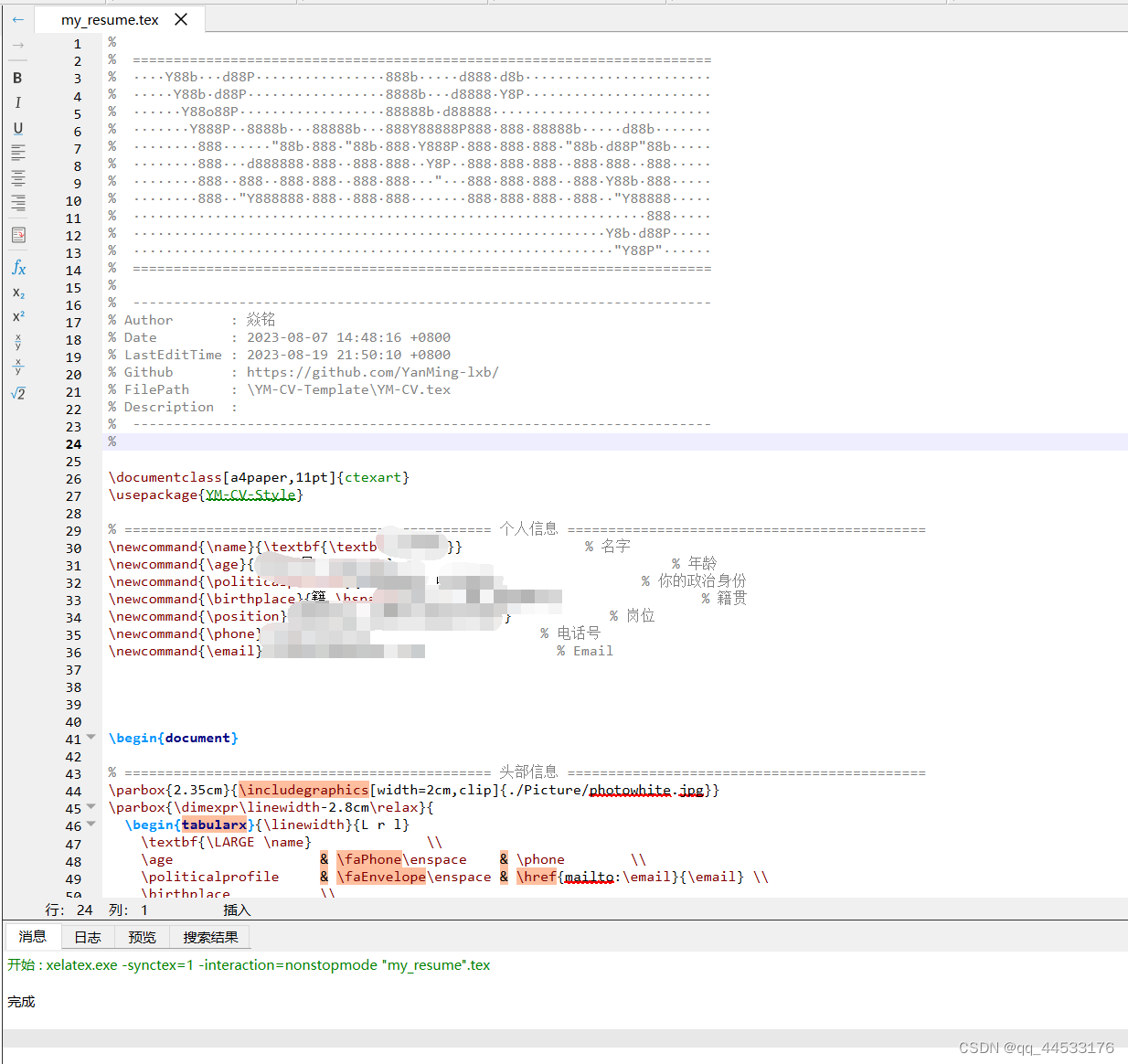Apply italic formatting
Viewport: 1128px width, 1064px height.
pos(16,102)
